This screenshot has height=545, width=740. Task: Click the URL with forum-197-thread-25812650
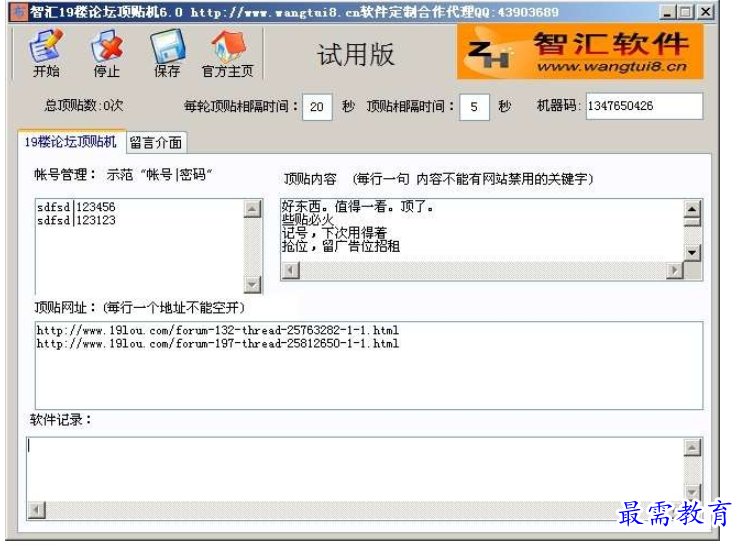[x=218, y=343]
